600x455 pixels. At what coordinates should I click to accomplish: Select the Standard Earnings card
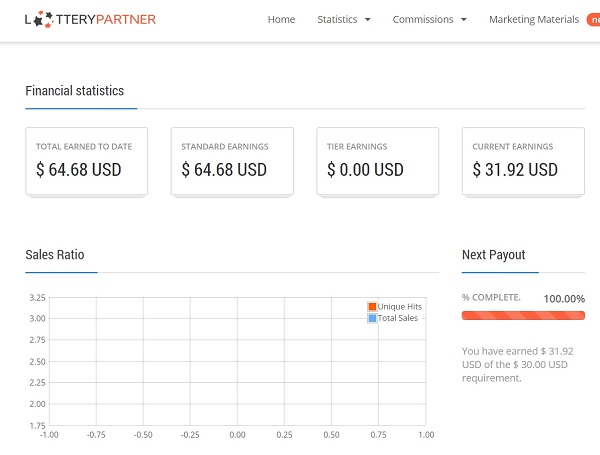[232, 161]
